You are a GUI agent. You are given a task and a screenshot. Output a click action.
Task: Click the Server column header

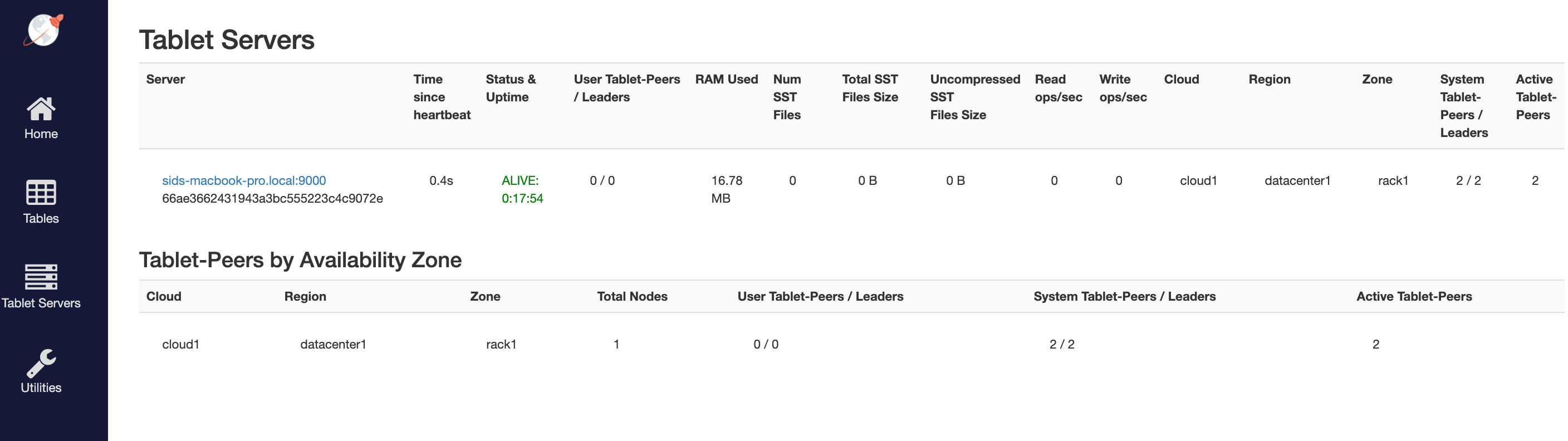[x=165, y=79]
